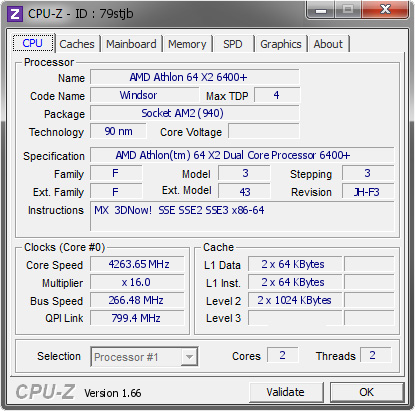The width and height of the screenshot is (415, 411).
Task: Click the Revision value JH-F3
Action: pyautogui.click(x=368, y=192)
